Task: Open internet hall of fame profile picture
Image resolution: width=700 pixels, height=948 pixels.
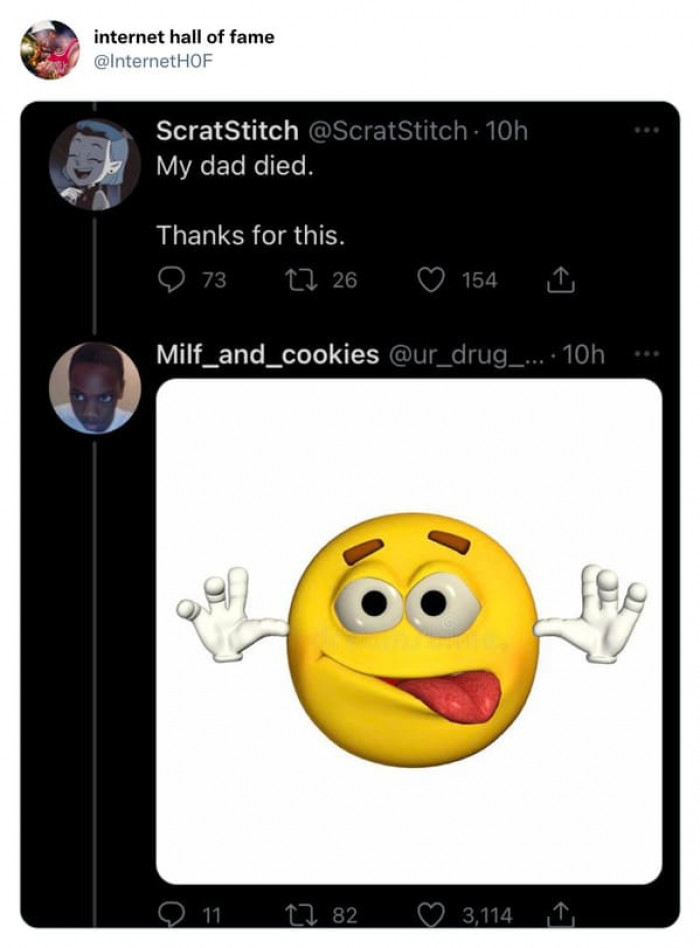Action: click(50, 49)
